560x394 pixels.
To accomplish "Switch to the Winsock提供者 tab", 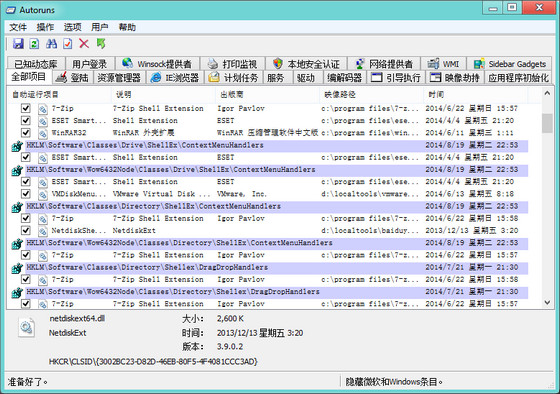I will tap(157, 64).
